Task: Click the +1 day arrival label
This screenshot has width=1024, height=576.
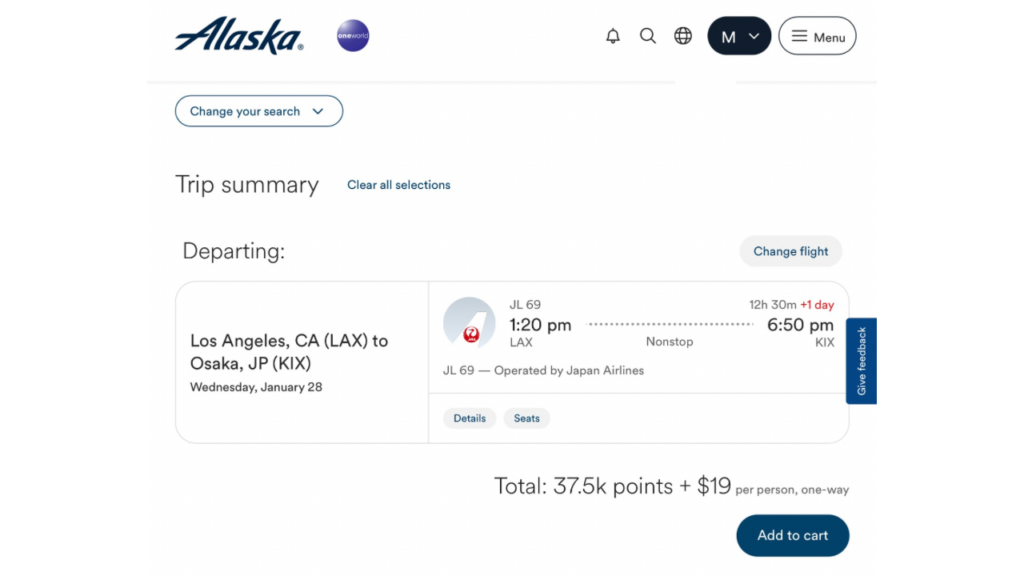Action: (x=817, y=305)
